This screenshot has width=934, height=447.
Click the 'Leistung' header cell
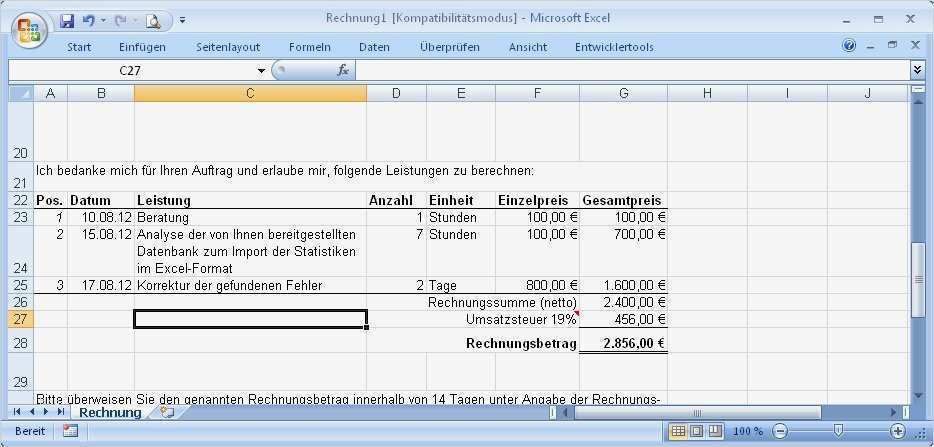250,200
